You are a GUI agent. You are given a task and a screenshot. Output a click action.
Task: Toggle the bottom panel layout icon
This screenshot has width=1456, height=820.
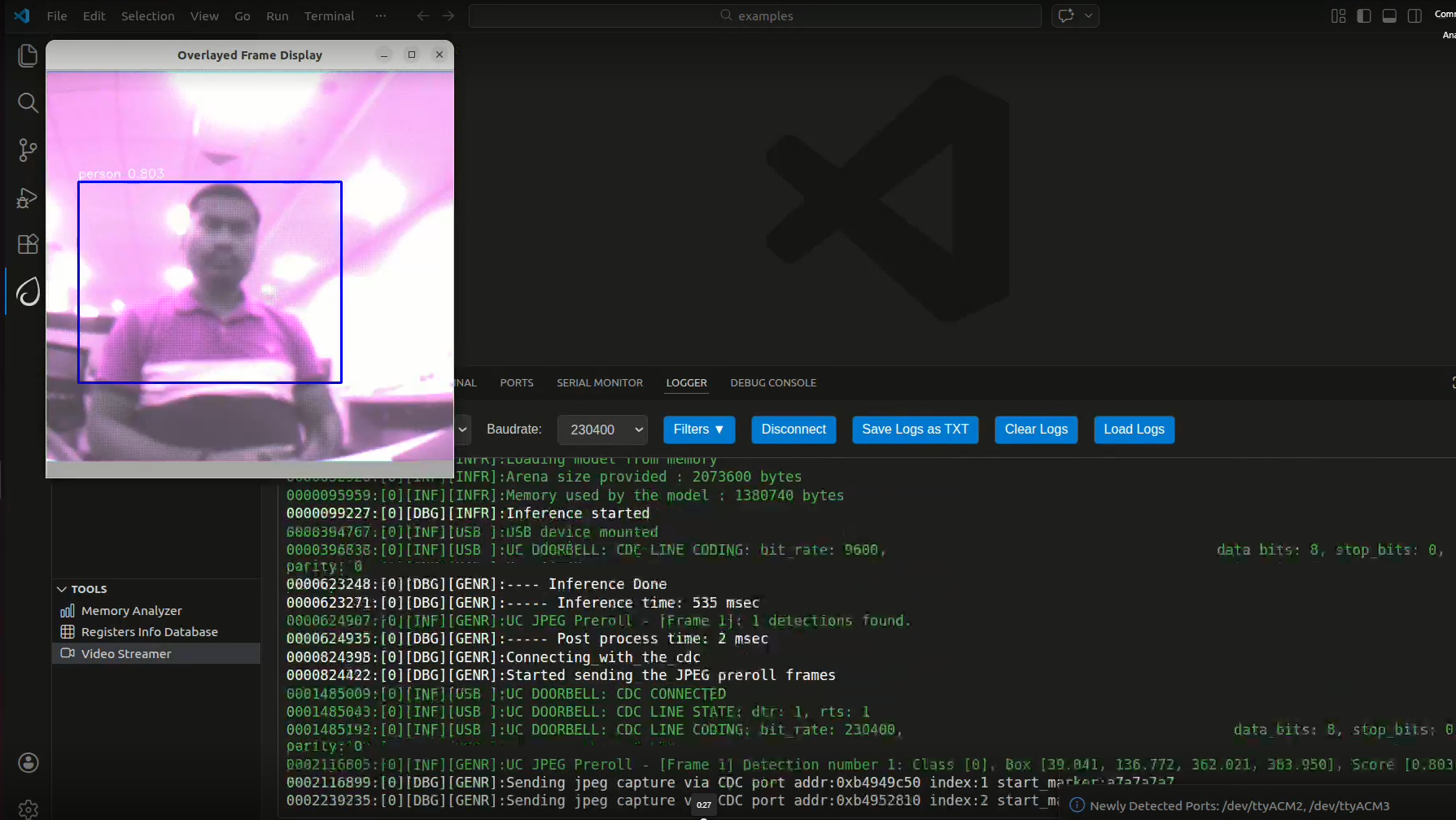click(x=1389, y=15)
